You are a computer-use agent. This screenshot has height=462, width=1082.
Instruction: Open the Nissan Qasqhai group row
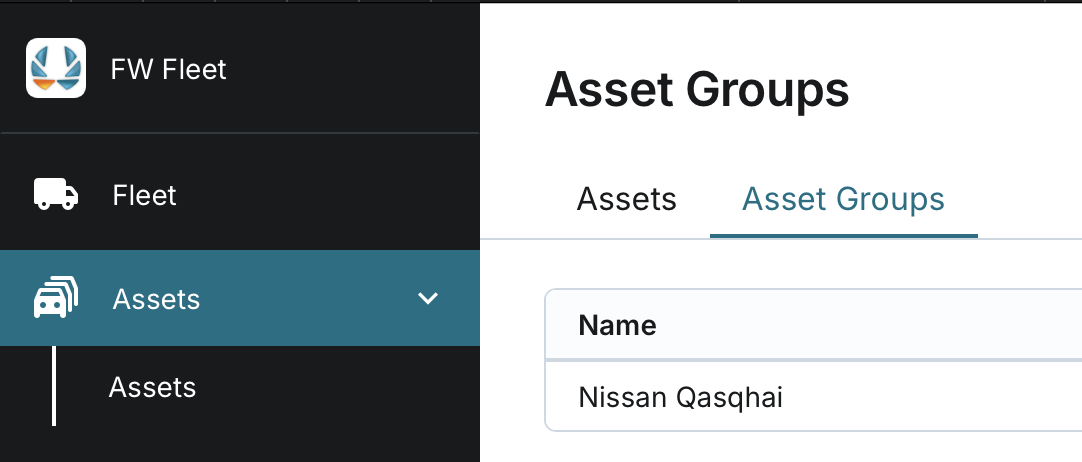pyautogui.click(x=681, y=397)
